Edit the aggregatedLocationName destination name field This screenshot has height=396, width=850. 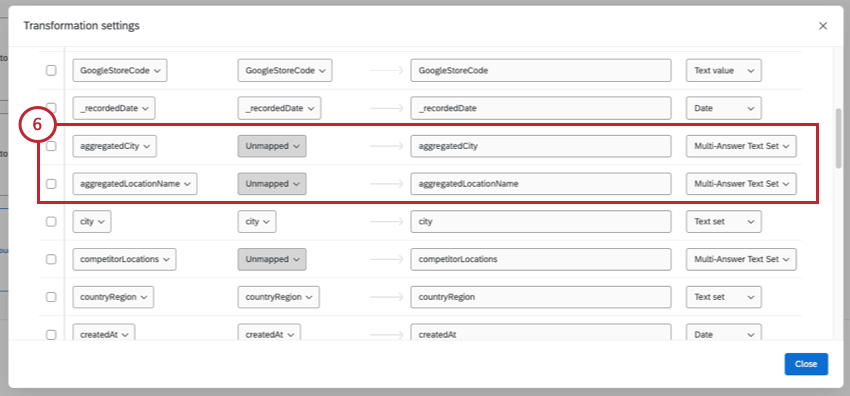click(x=540, y=184)
